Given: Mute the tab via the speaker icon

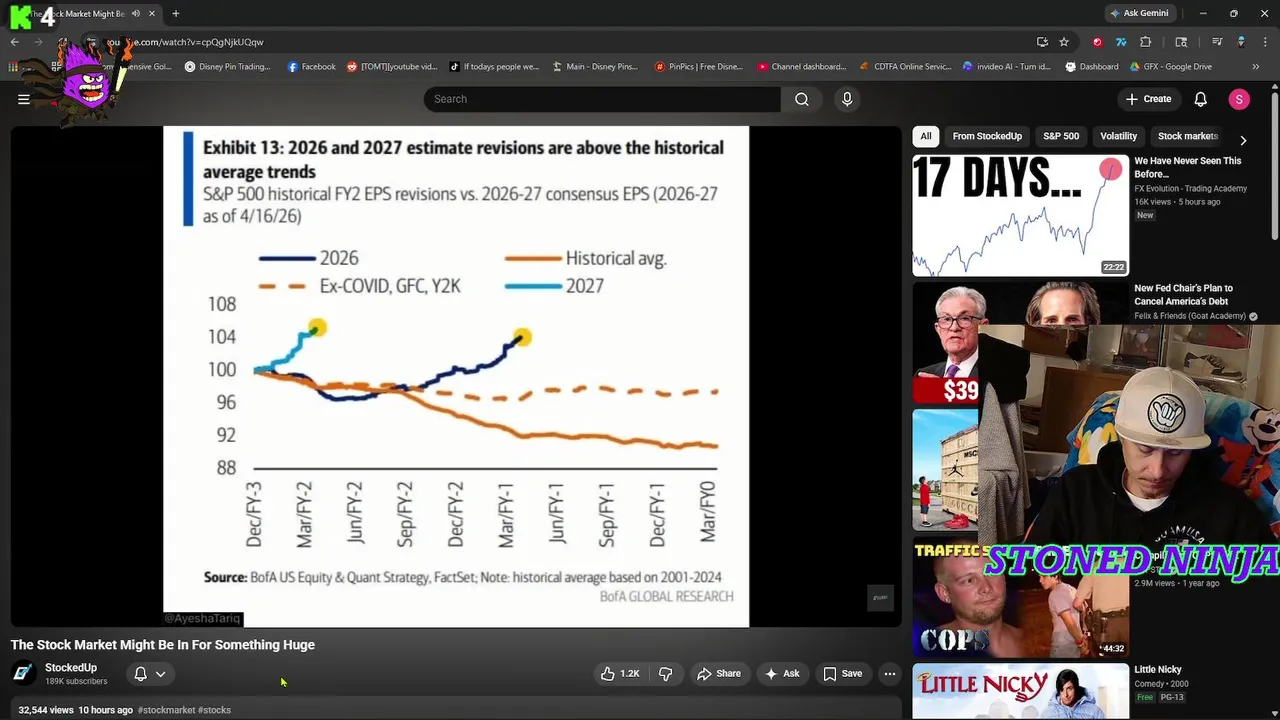Looking at the screenshot, I should (x=136, y=14).
